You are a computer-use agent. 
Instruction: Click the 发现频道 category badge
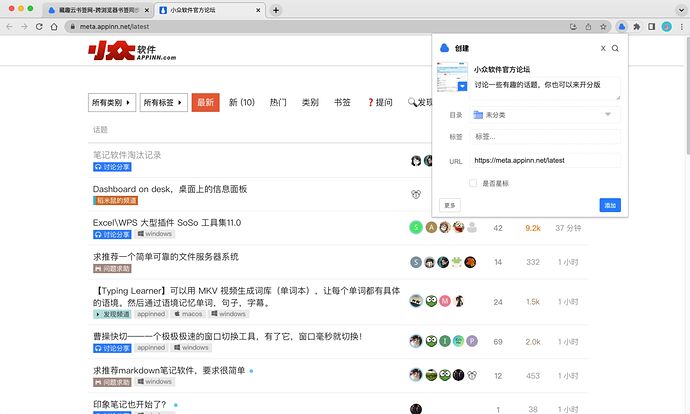point(112,314)
